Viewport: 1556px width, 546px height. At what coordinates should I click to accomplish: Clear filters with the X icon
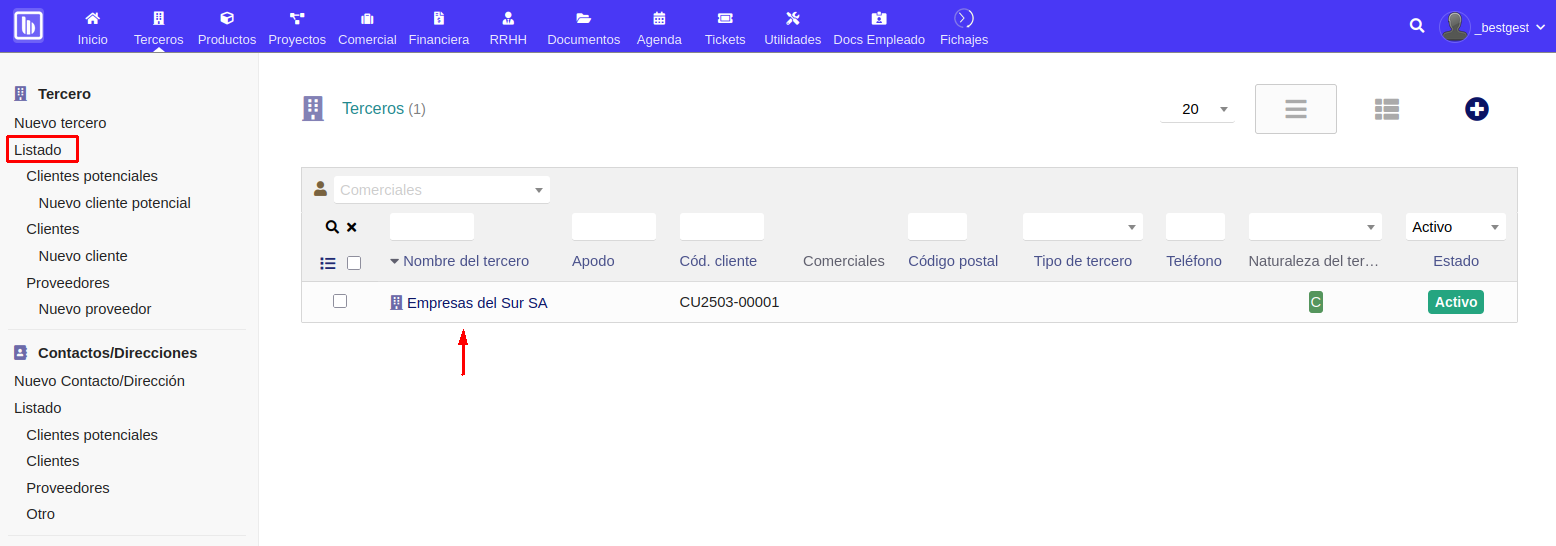[x=352, y=227]
